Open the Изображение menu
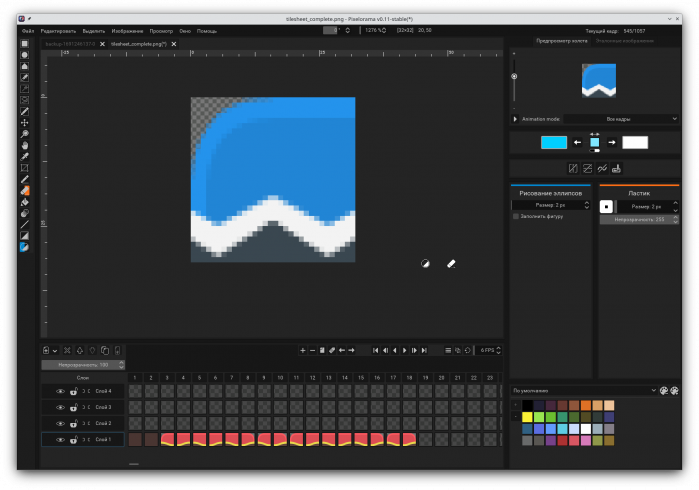 127,31
